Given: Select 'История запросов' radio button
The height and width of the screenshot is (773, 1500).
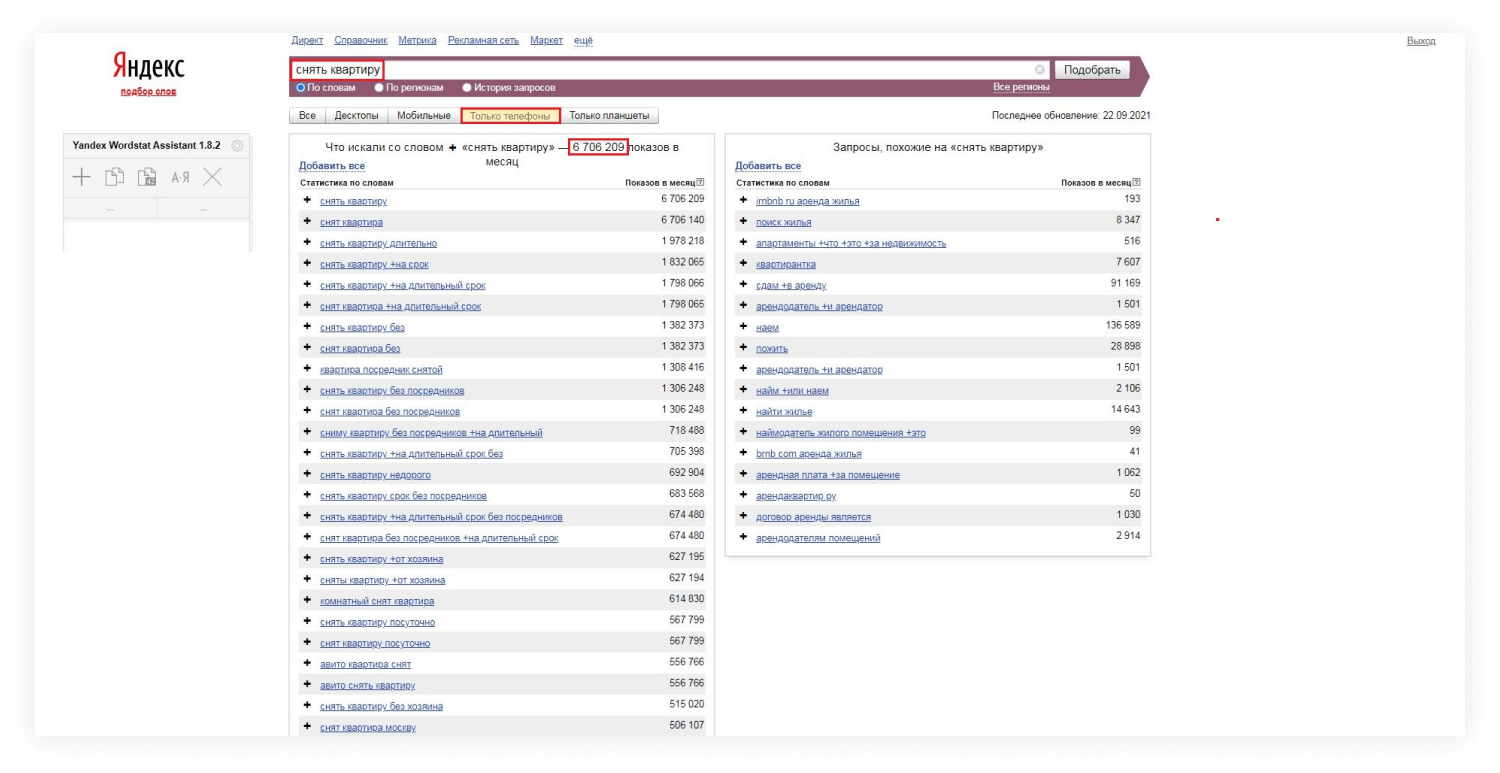Looking at the screenshot, I should (x=466, y=88).
